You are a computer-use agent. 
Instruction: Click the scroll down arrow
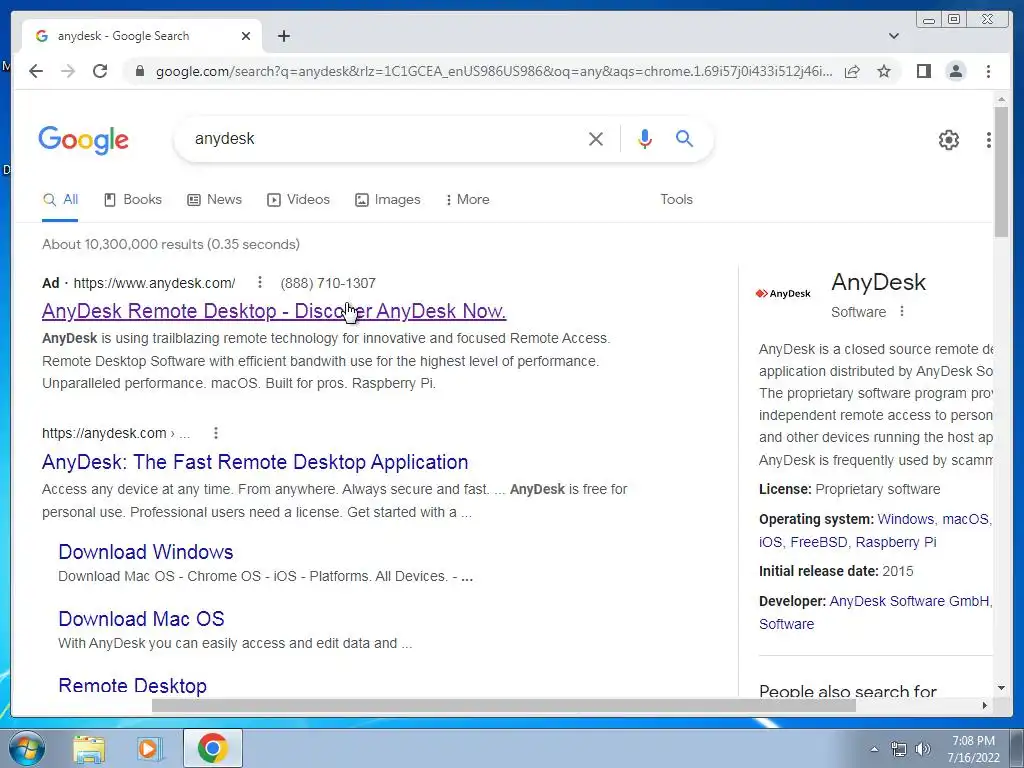(x=1000, y=688)
